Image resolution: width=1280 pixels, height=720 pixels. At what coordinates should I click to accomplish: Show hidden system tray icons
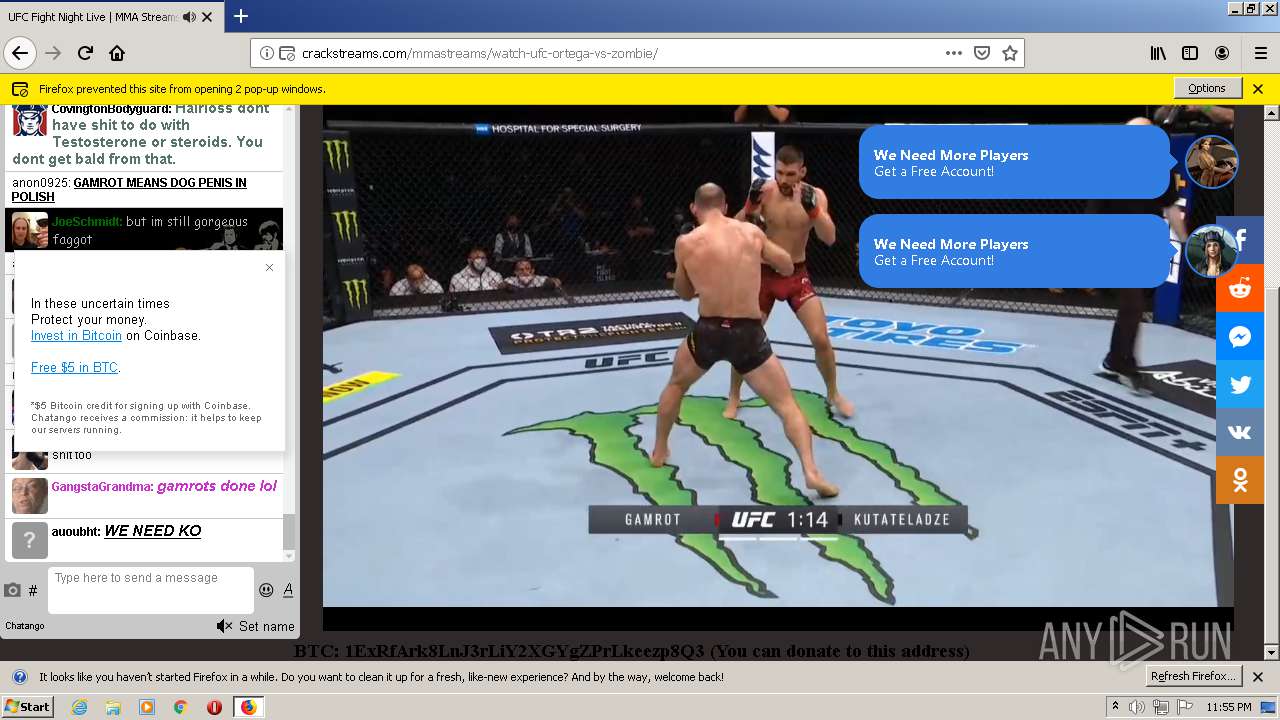(x=1115, y=707)
